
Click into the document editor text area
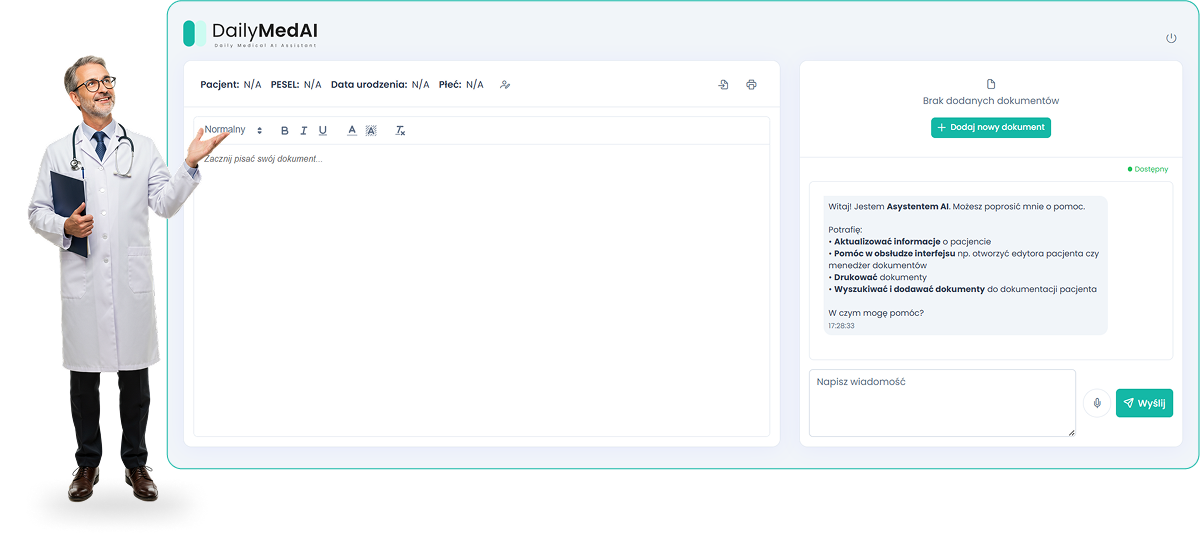[480, 290]
